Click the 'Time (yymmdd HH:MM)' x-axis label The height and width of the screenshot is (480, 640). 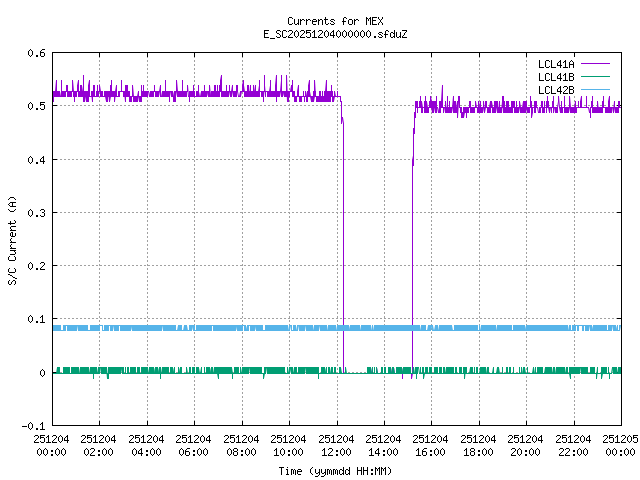tap(334, 470)
